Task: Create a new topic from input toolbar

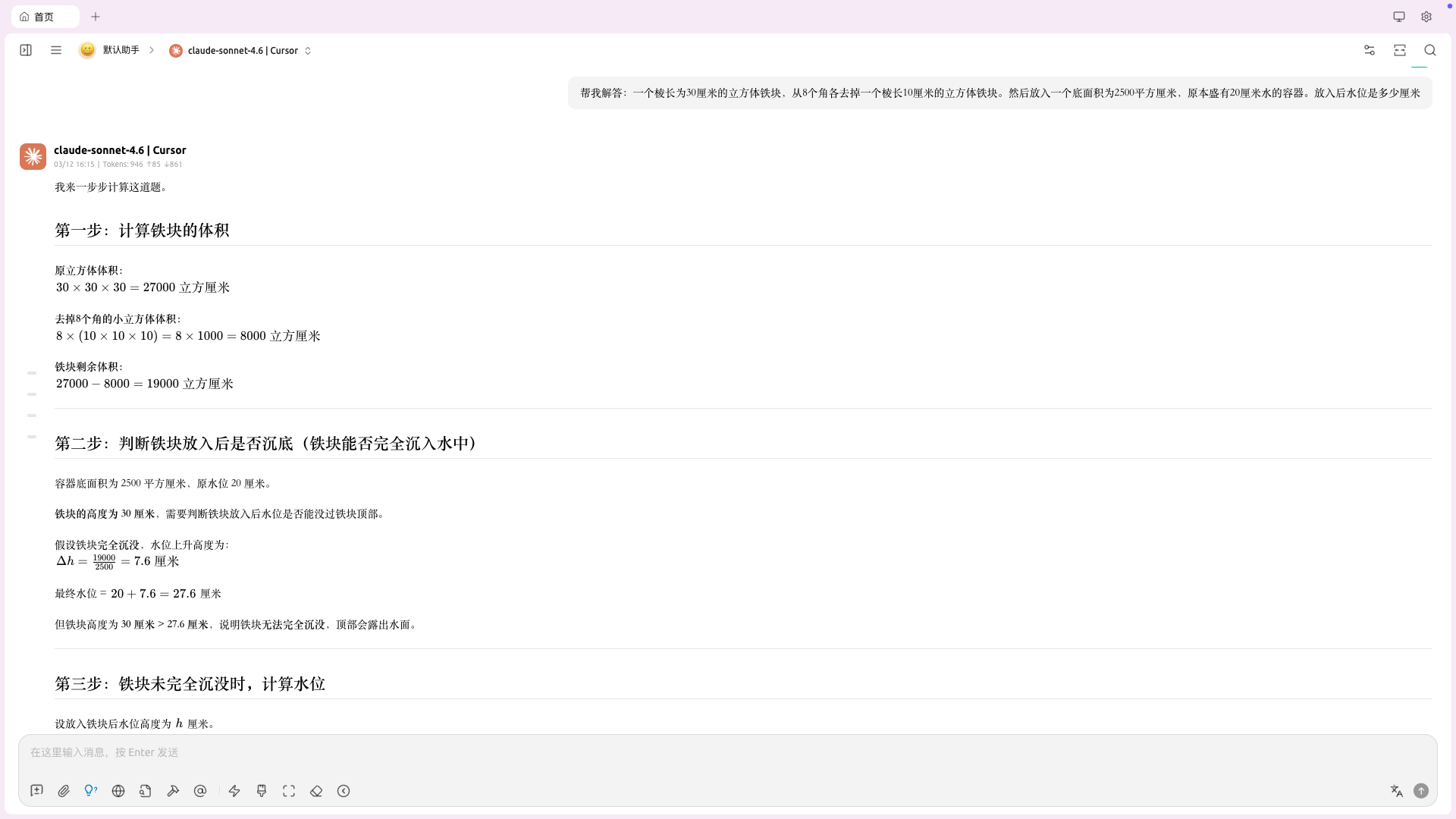Action: pyautogui.click(x=36, y=791)
